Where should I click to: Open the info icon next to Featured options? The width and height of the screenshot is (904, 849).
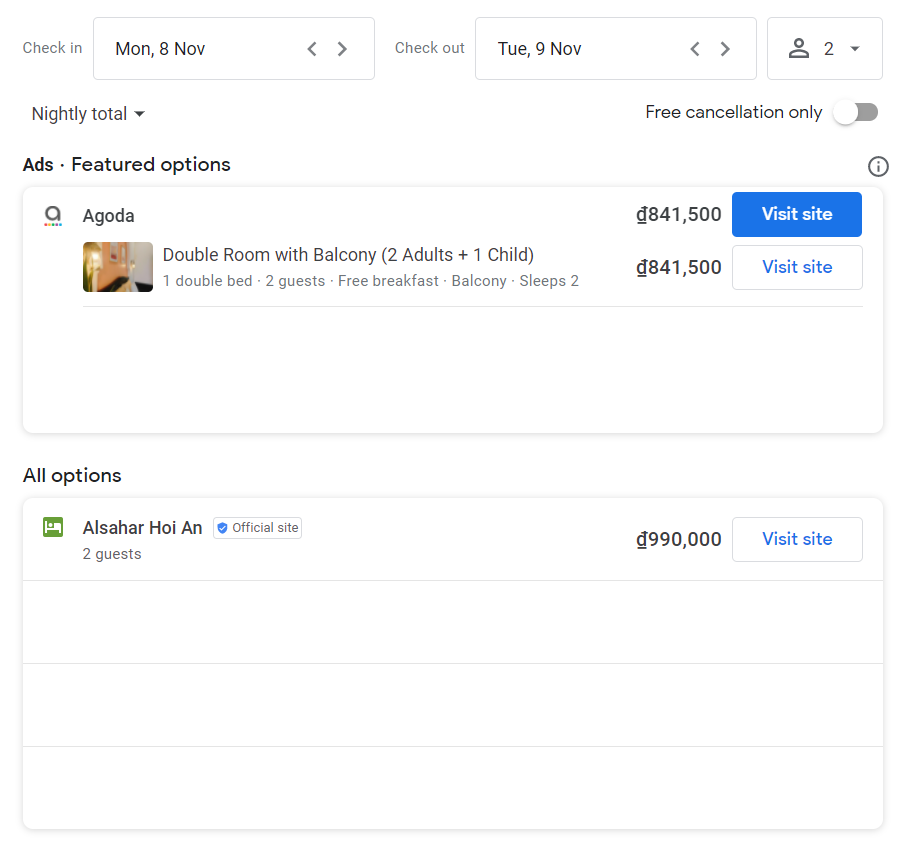point(878,167)
